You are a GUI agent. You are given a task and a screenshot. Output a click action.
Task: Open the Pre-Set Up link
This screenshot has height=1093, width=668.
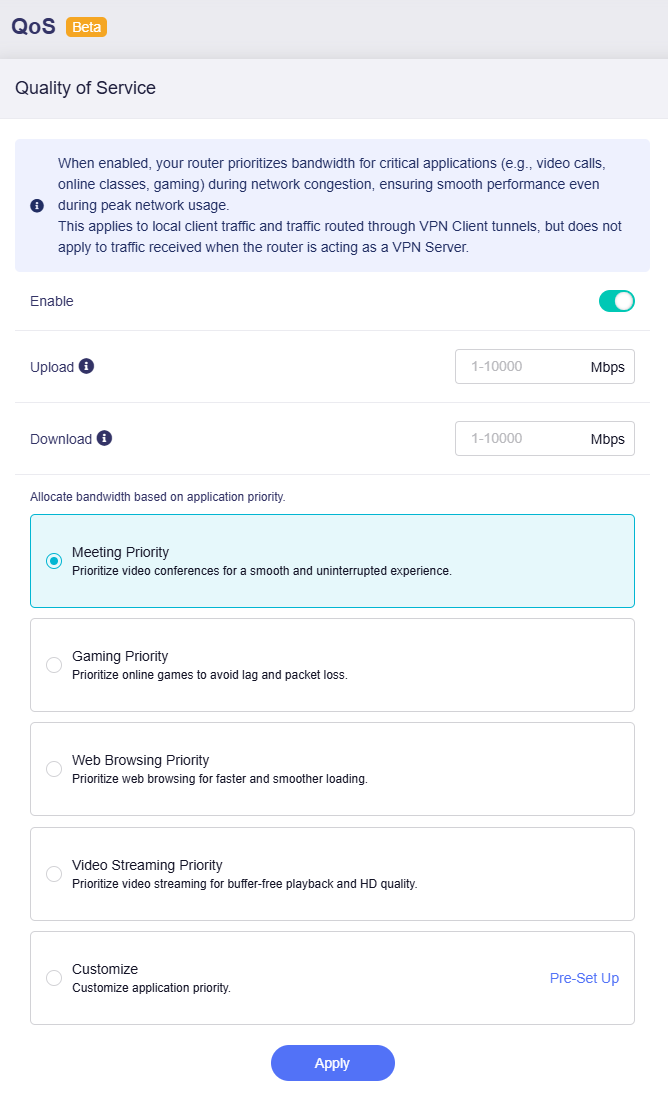coord(584,978)
